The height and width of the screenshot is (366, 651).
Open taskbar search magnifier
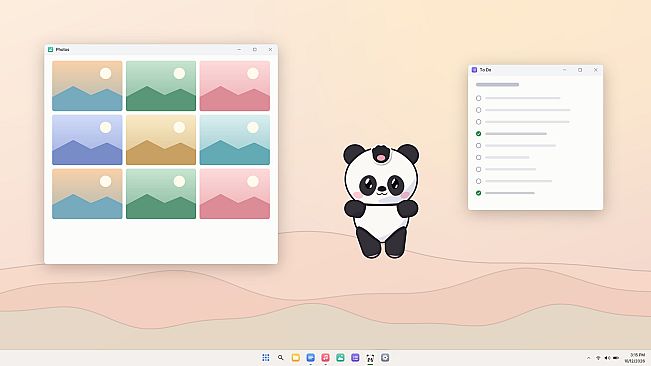pos(281,357)
